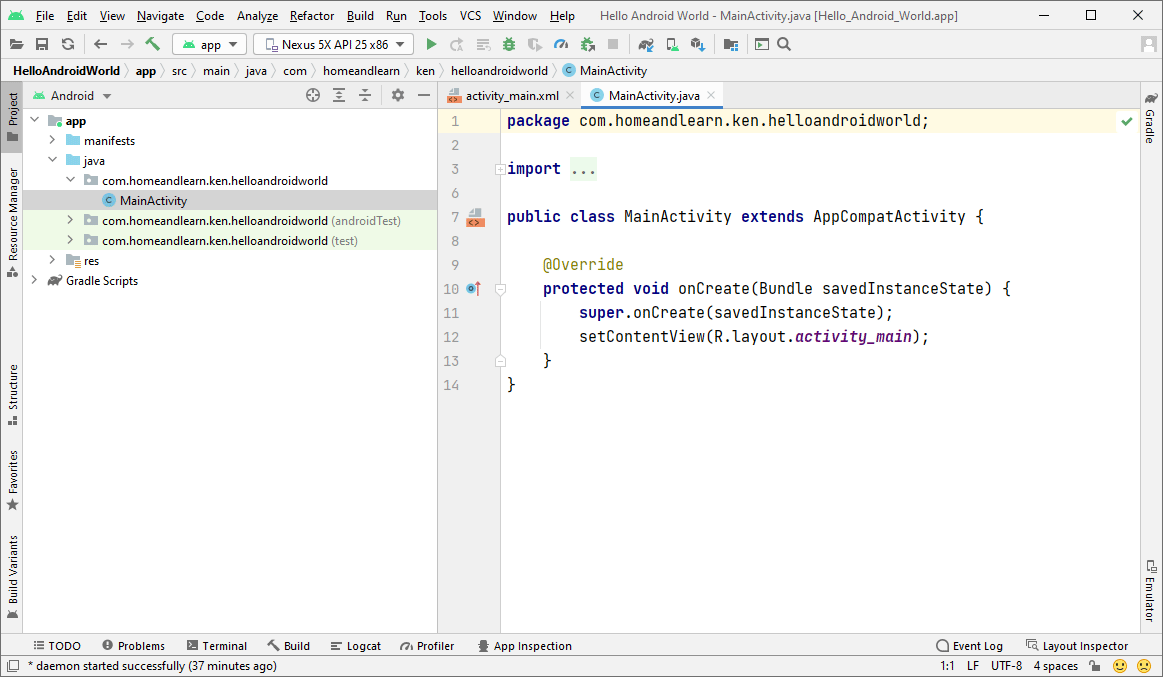Open the Profile app gauge icon
The width and height of the screenshot is (1163, 677).
click(561, 44)
